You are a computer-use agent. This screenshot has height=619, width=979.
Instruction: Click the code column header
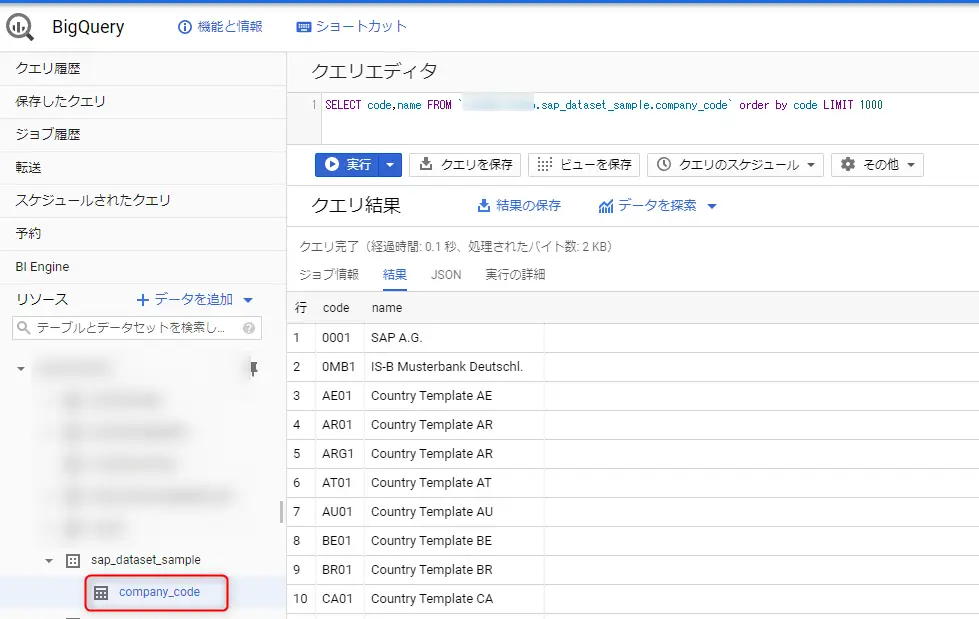(x=336, y=308)
